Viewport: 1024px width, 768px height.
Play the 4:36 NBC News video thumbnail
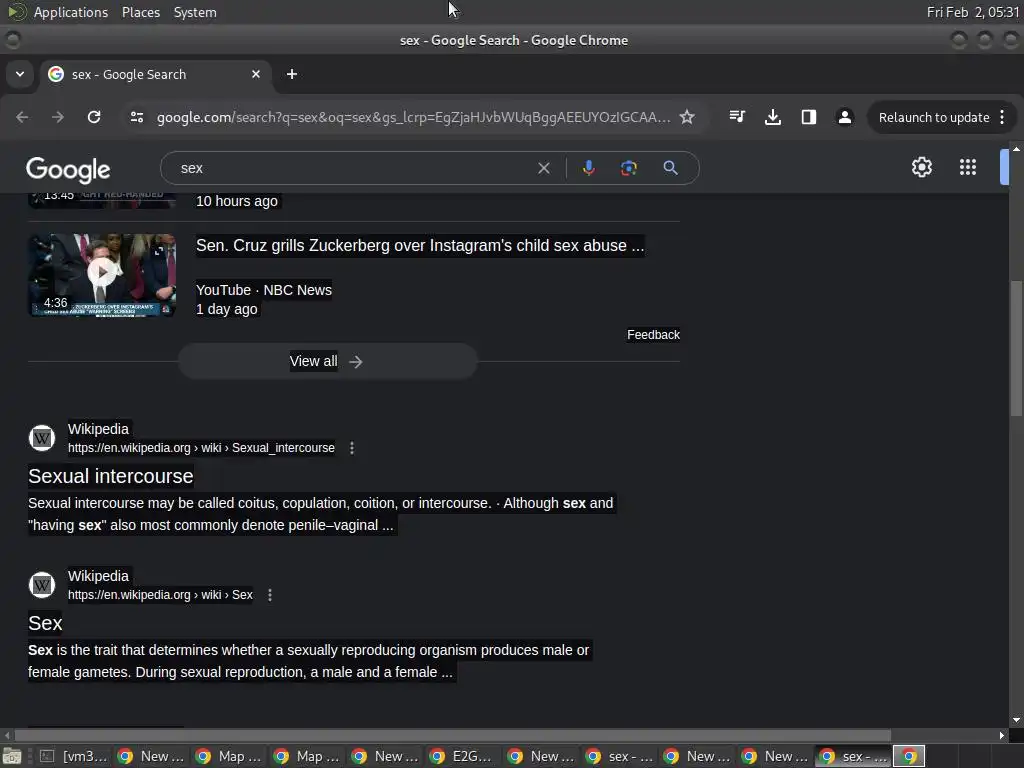pos(102,275)
